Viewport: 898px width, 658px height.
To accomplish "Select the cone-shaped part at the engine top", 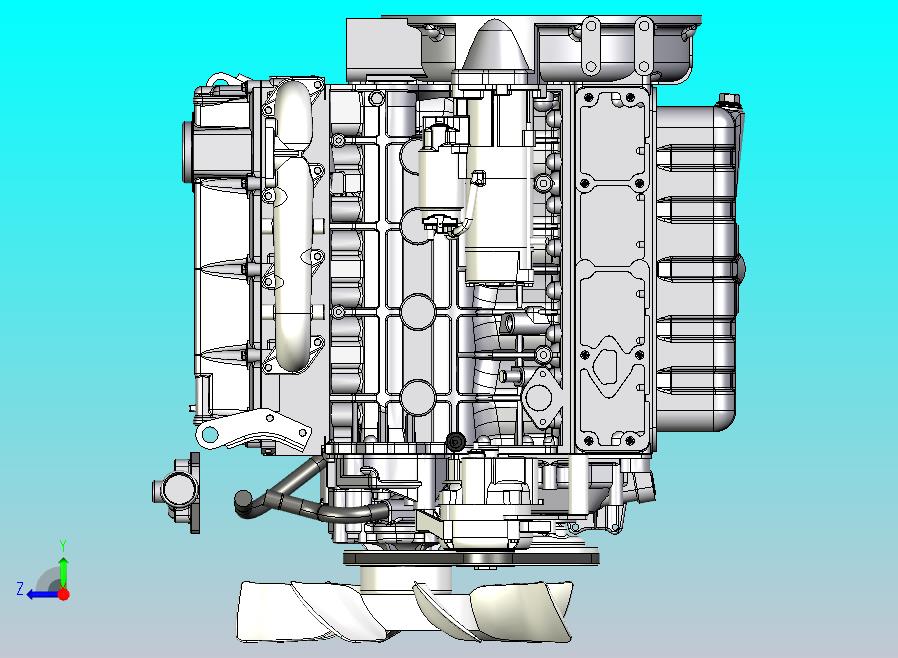I will (496, 45).
